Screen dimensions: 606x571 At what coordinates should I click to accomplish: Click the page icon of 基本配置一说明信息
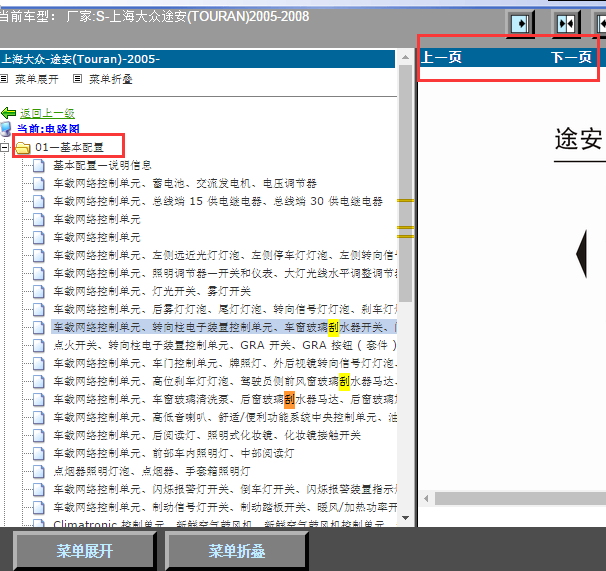[38, 165]
